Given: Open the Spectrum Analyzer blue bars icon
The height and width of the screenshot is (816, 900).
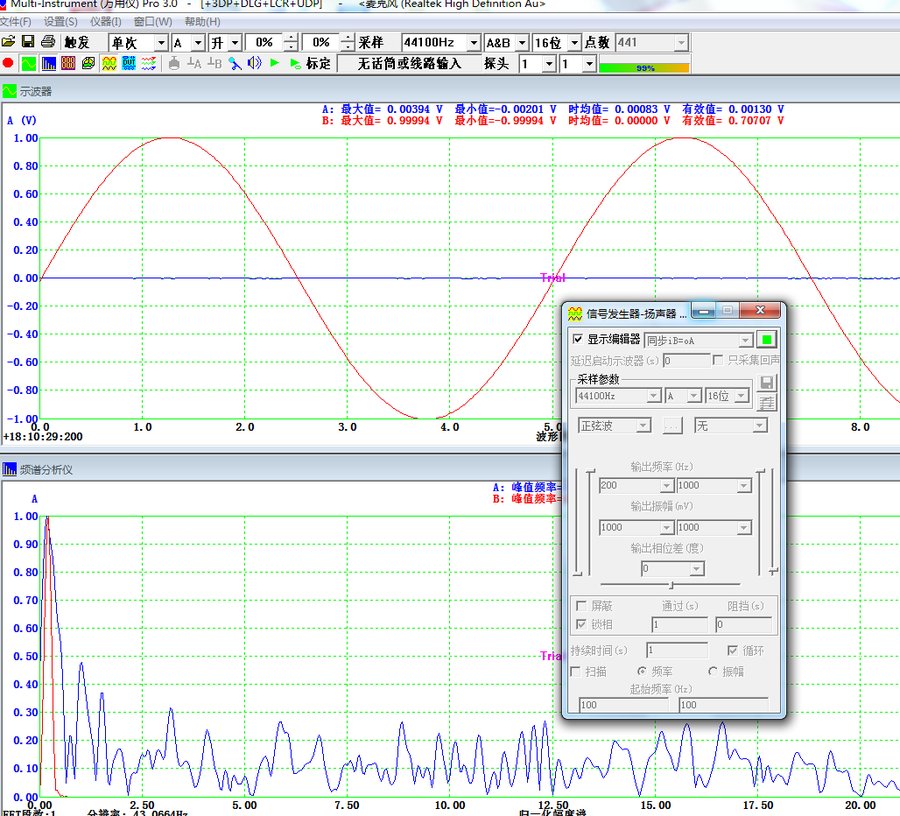Looking at the screenshot, I should (x=49, y=63).
